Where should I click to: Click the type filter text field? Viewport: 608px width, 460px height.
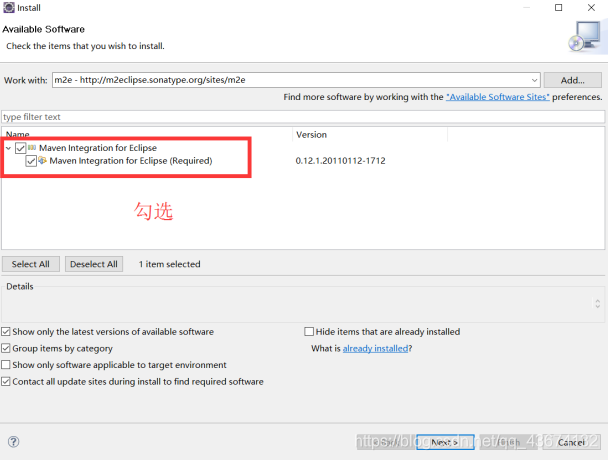pos(303,117)
